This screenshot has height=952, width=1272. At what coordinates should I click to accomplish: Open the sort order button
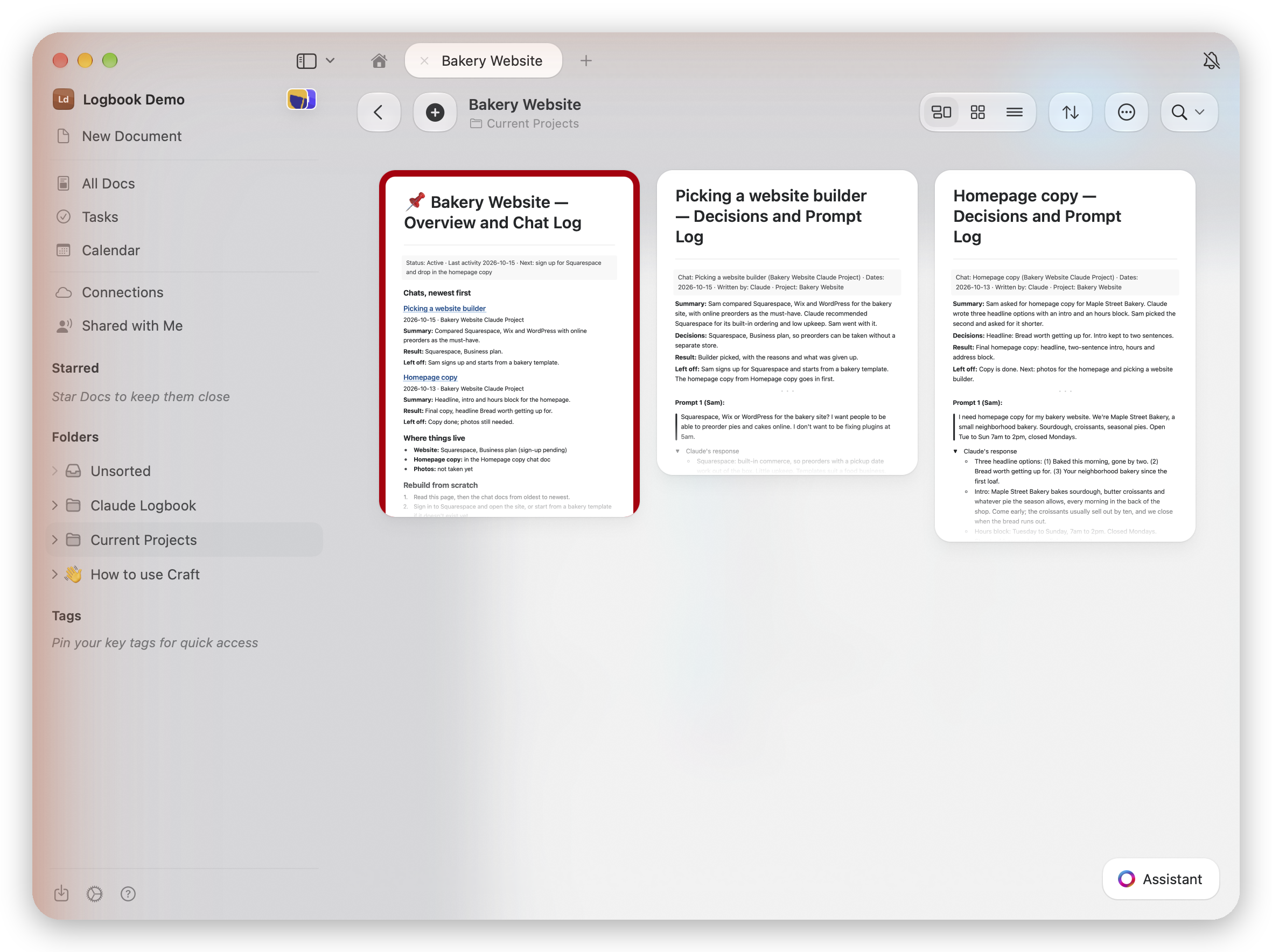coord(1070,112)
